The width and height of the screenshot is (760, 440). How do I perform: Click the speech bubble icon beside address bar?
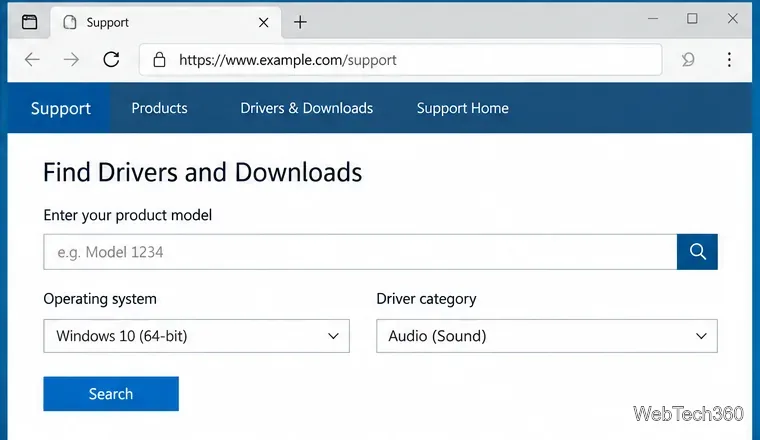coord(688,60)
